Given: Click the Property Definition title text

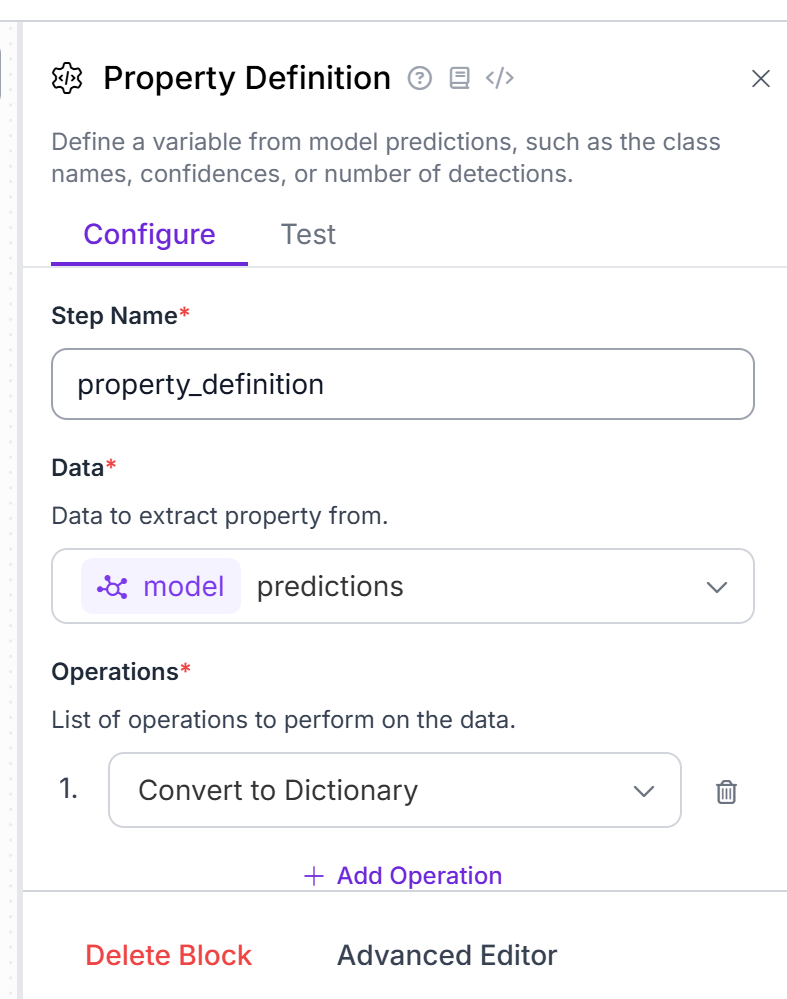Looking at the screenshot, I should 247,78.
